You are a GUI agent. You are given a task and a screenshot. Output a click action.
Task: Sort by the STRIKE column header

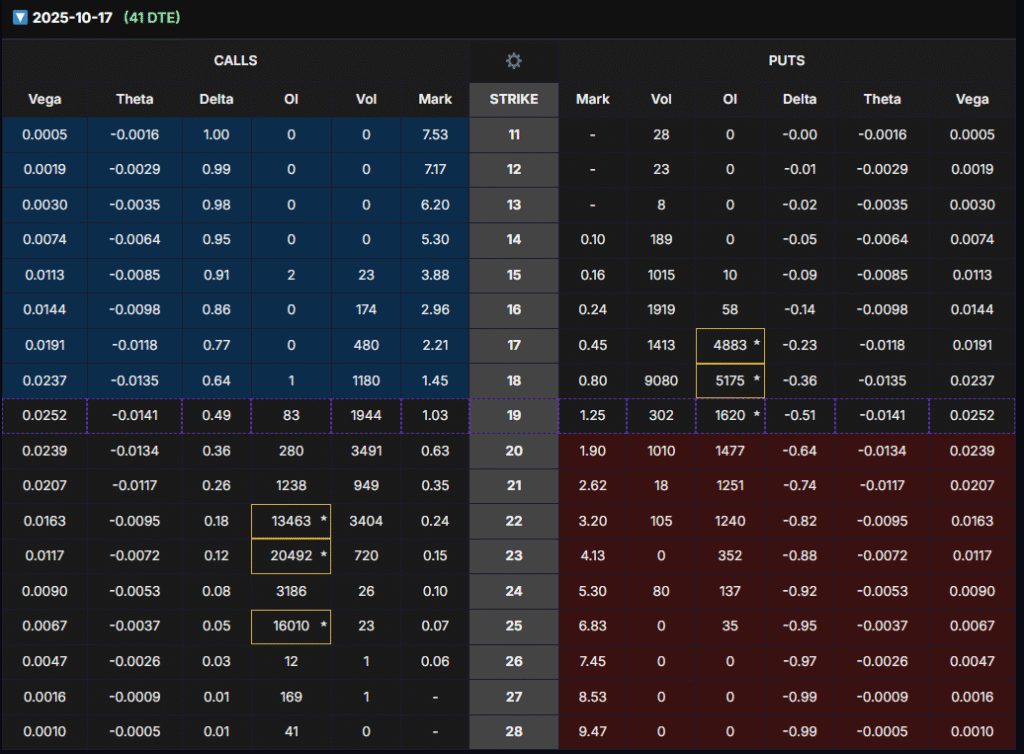[513, 99]
